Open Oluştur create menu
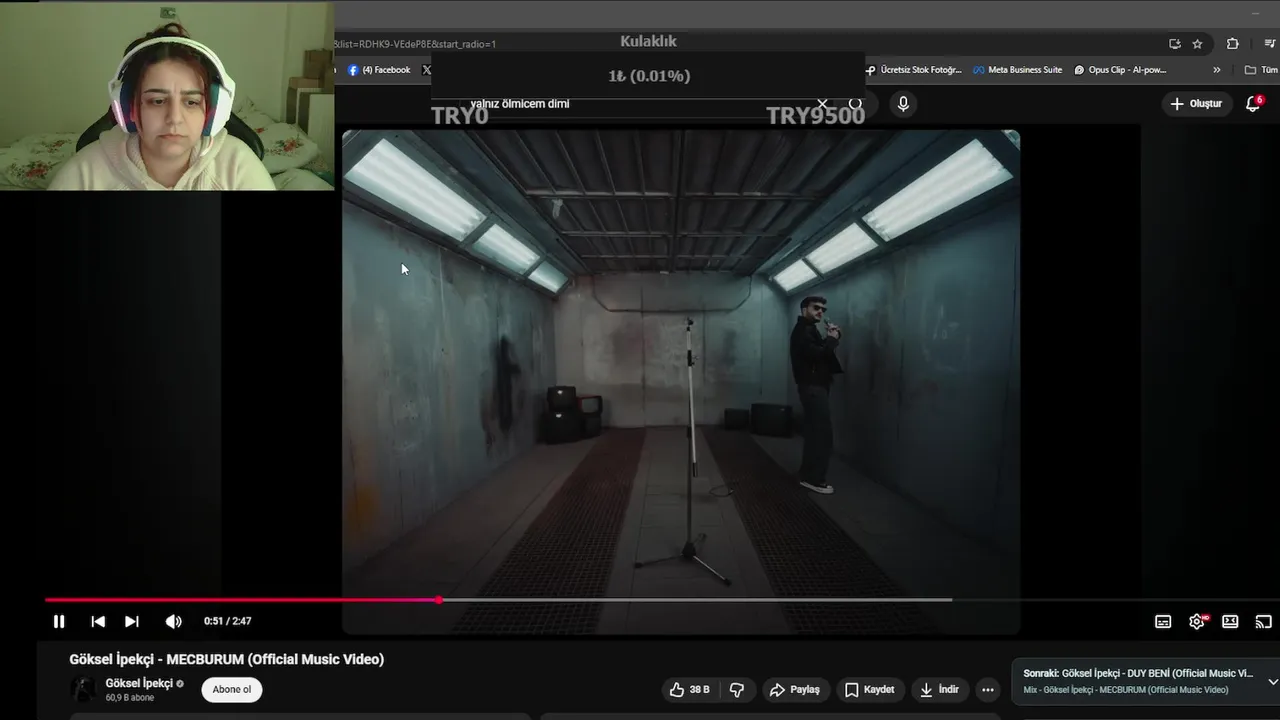The height and width of the screenshot is (720, 1280). tap(1196, 104)
